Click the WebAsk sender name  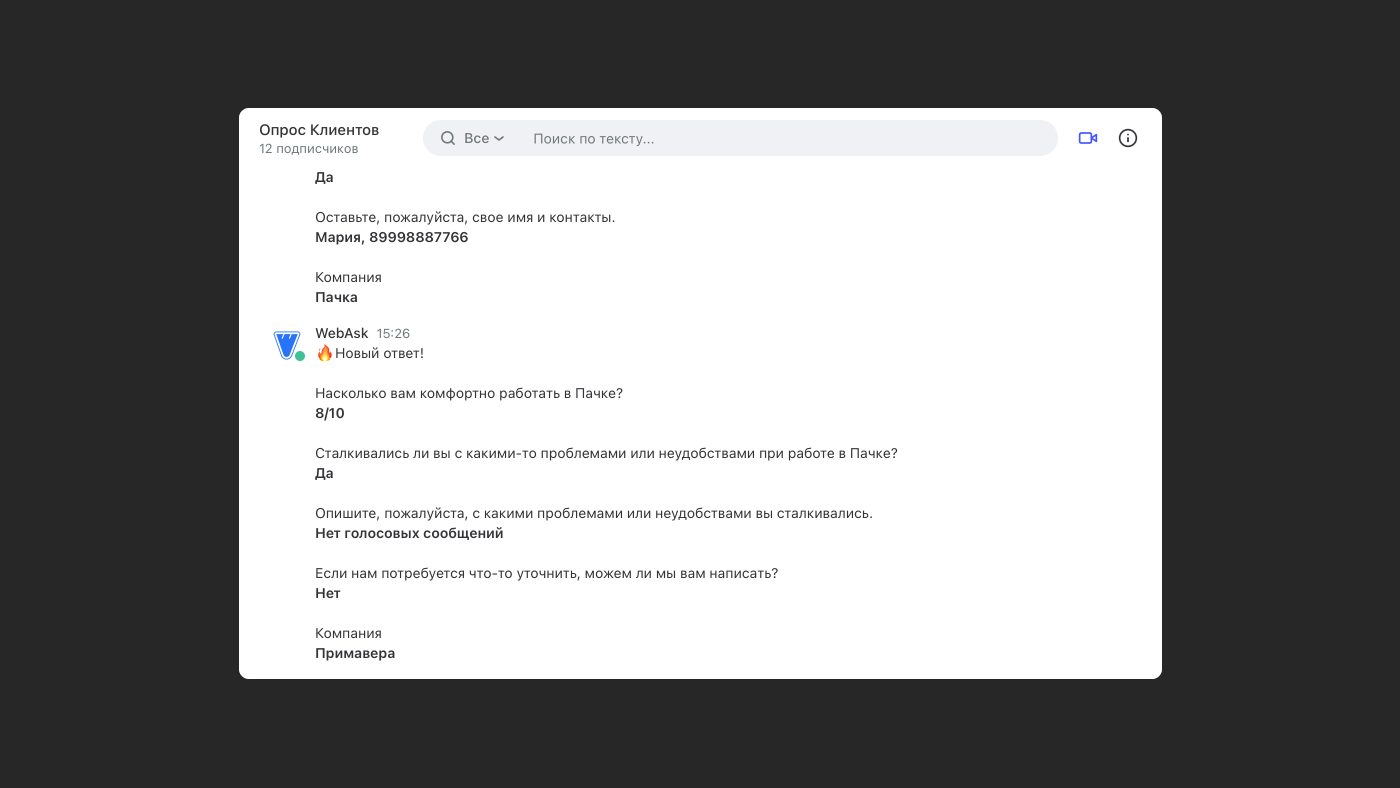tap(342, 333)
